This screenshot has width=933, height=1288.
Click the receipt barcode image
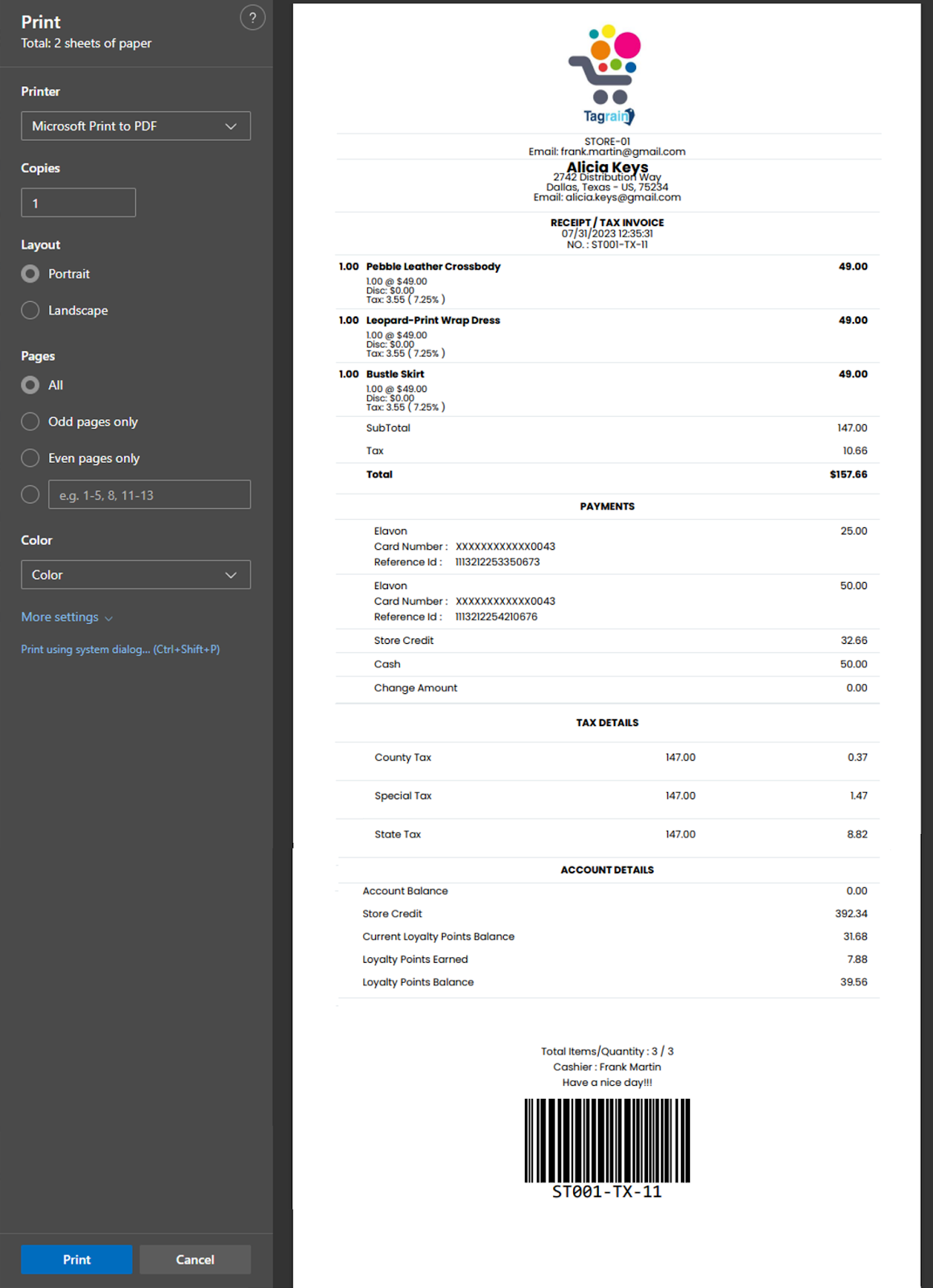[x=607, y=1140]
